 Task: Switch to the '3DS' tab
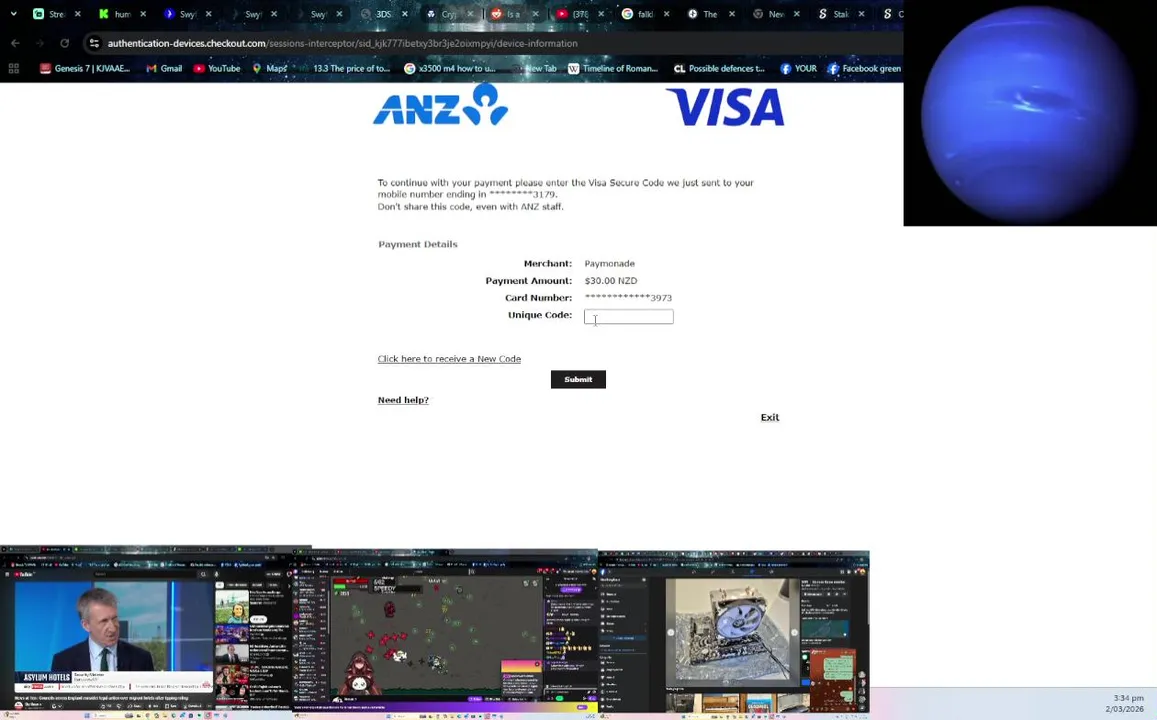376,14
